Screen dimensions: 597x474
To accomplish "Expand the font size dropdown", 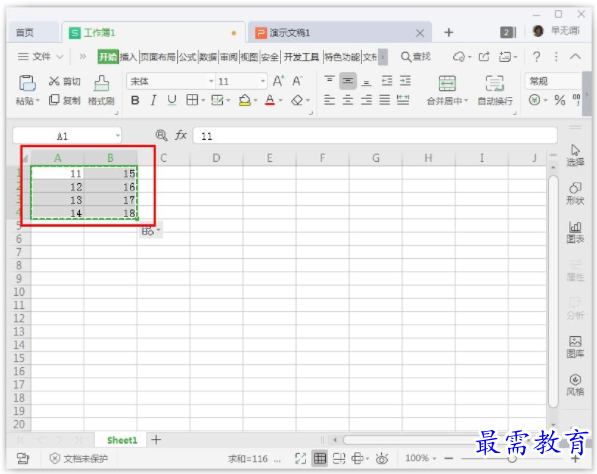I will [x=263, y=81].
